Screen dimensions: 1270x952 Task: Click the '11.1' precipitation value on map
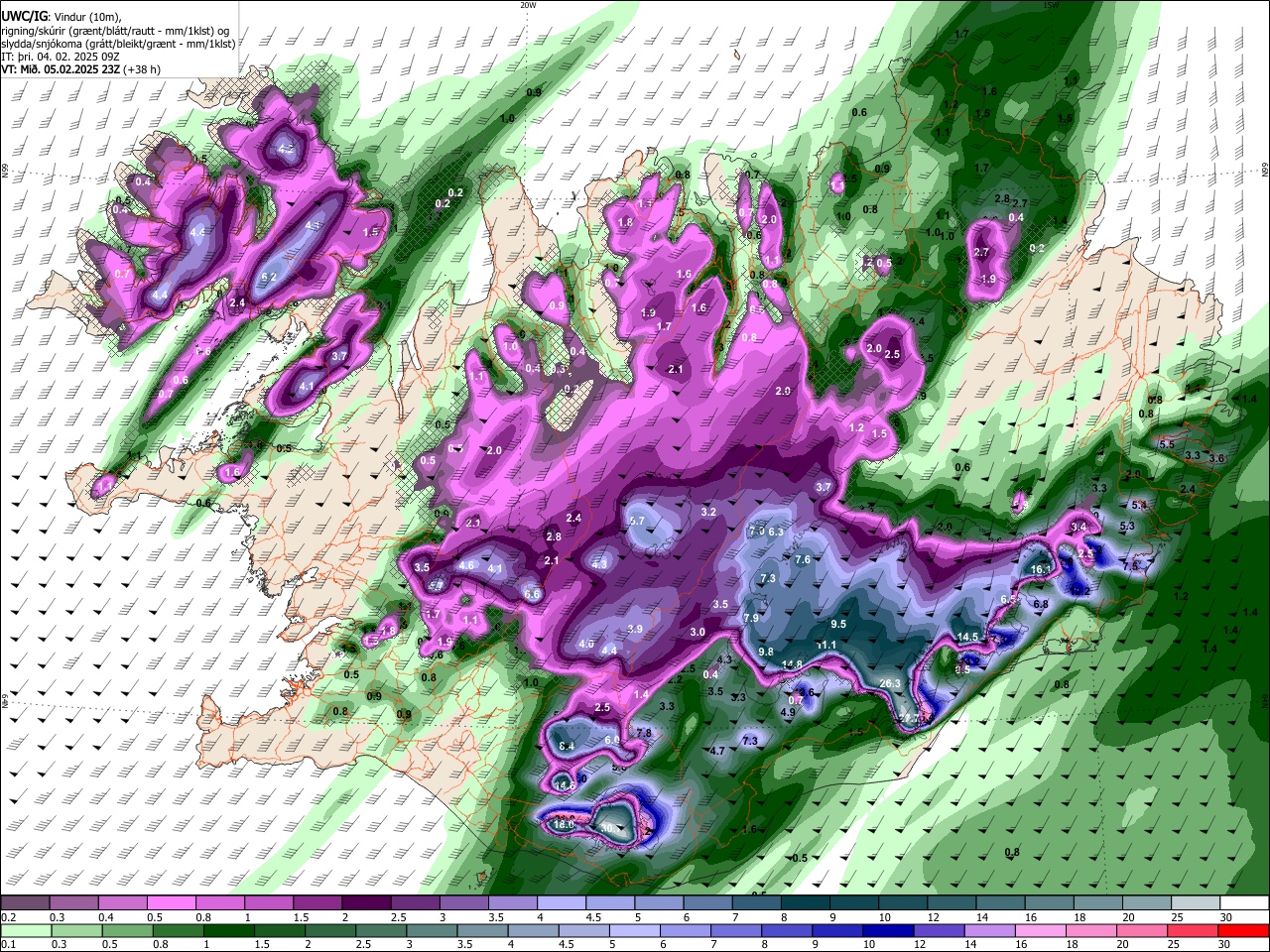826,645
